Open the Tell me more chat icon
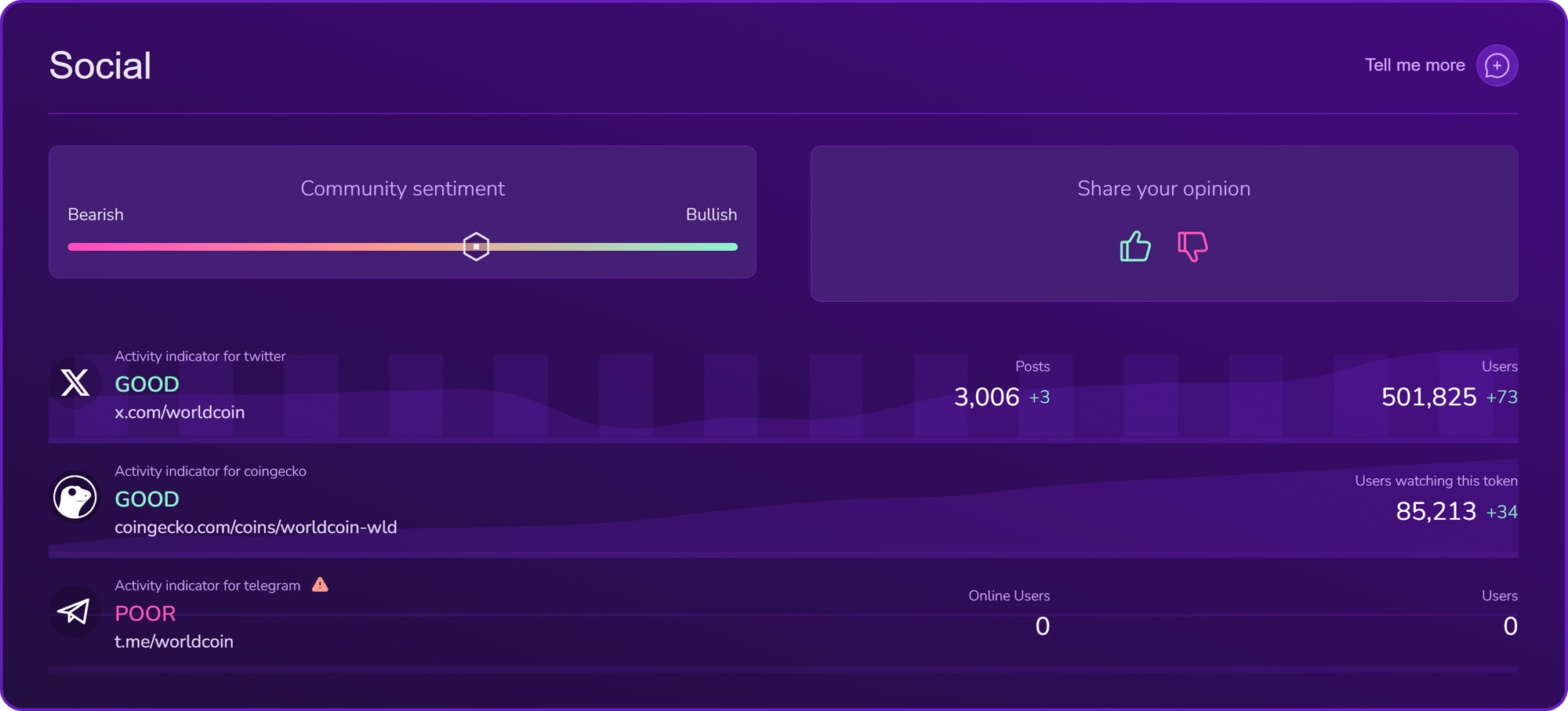Screen dimensions: 1568x711 click(1497, 65)
